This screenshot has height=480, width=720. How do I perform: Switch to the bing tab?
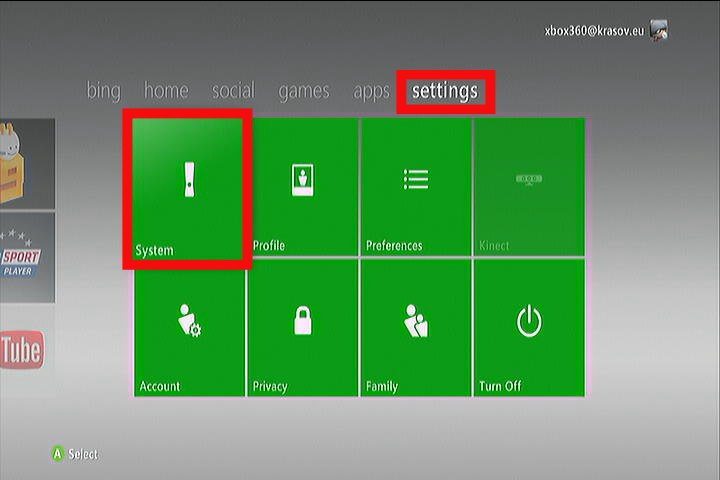103,91
